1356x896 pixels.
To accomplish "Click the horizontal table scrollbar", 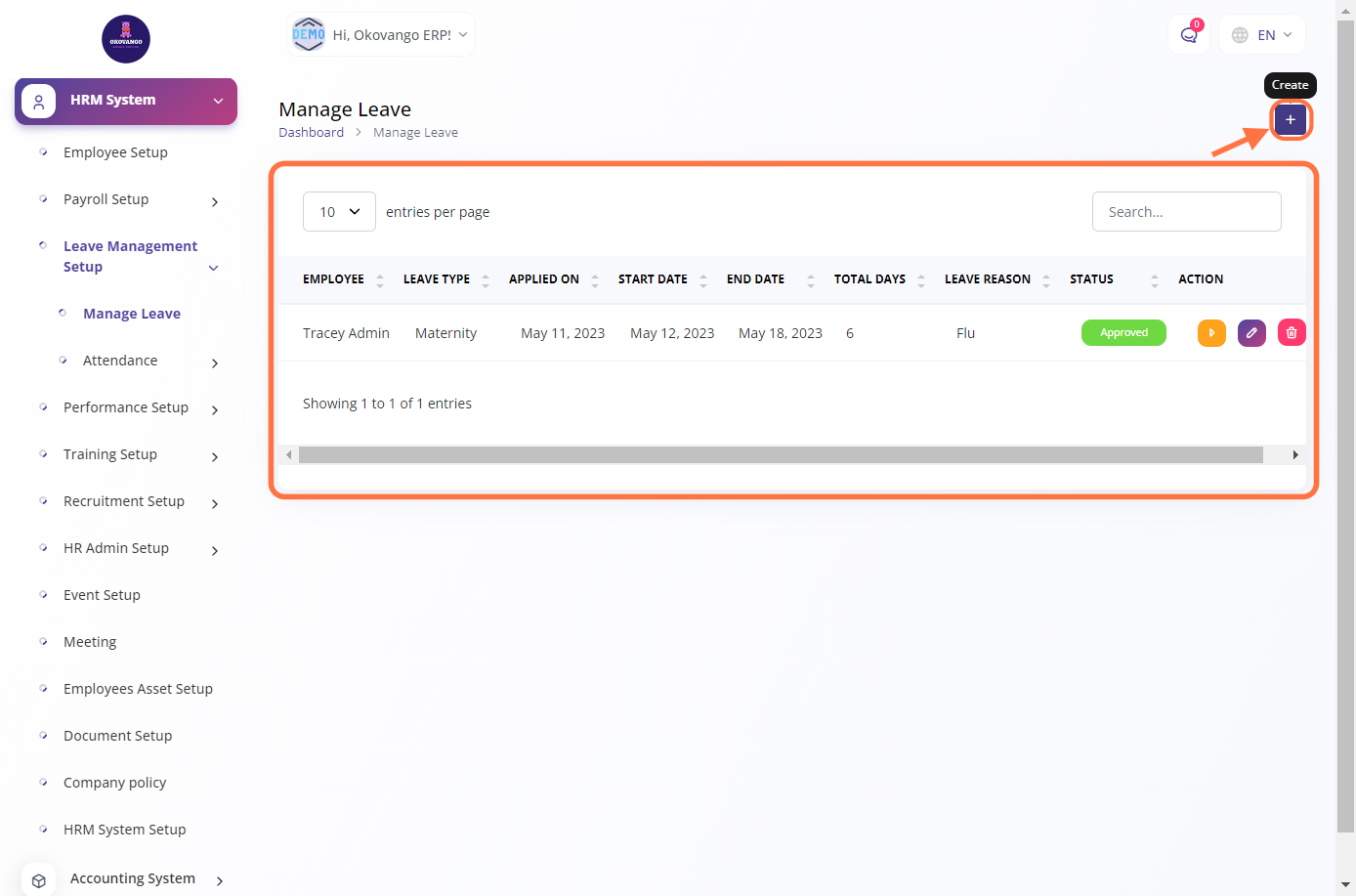I will (x=780, y=455).
